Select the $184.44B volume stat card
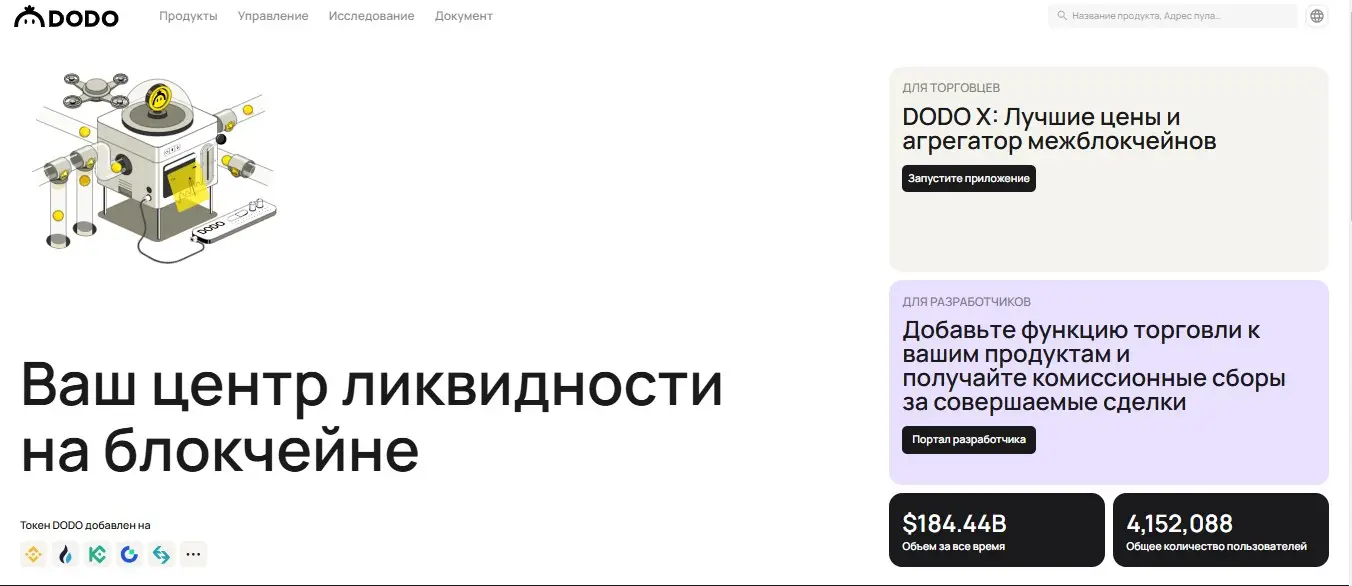 (x=995, y=529)
